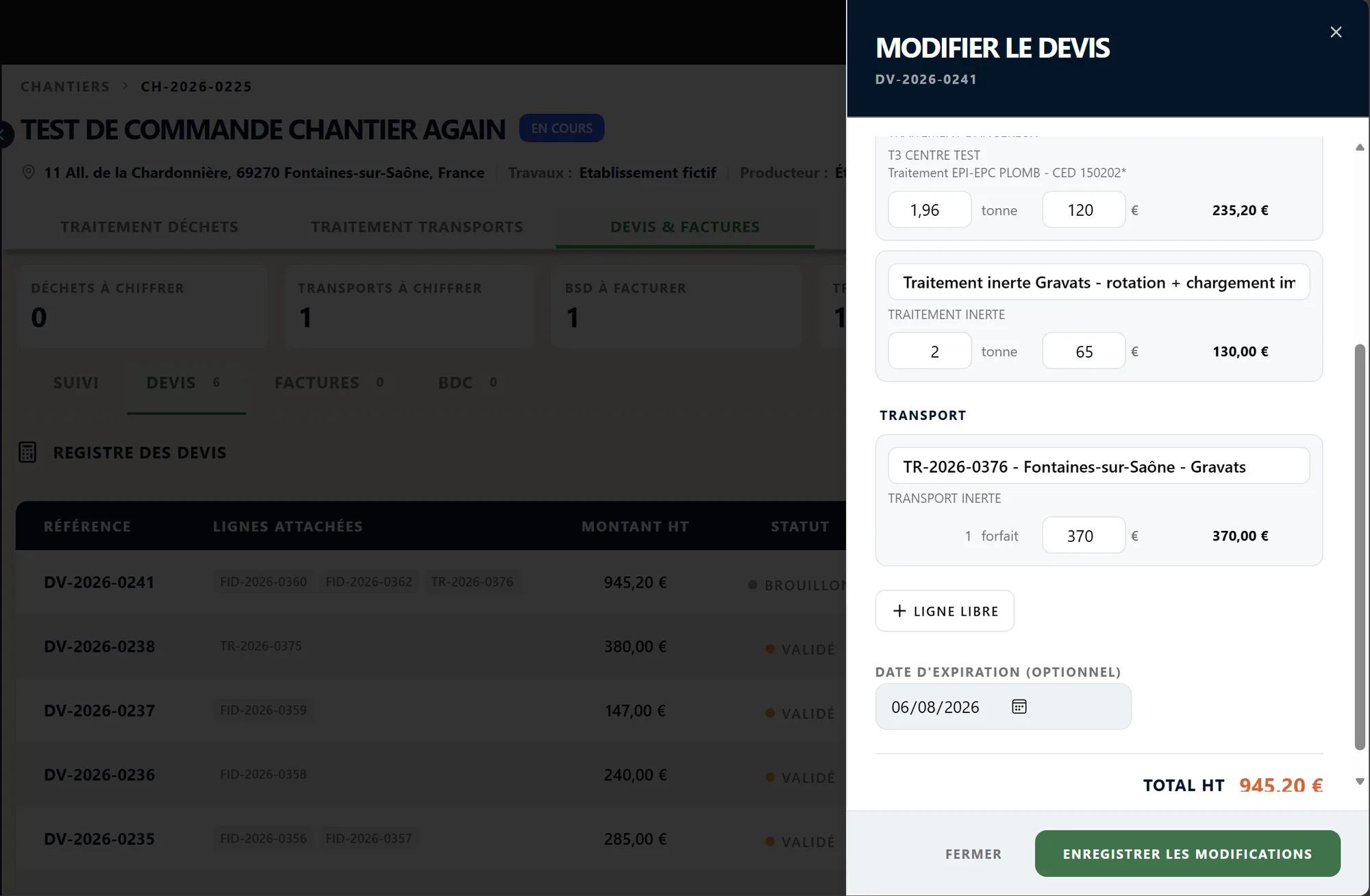1370x896 pixels.
Task: Save with Enregistrer les modifications button
Action: 1187,854
